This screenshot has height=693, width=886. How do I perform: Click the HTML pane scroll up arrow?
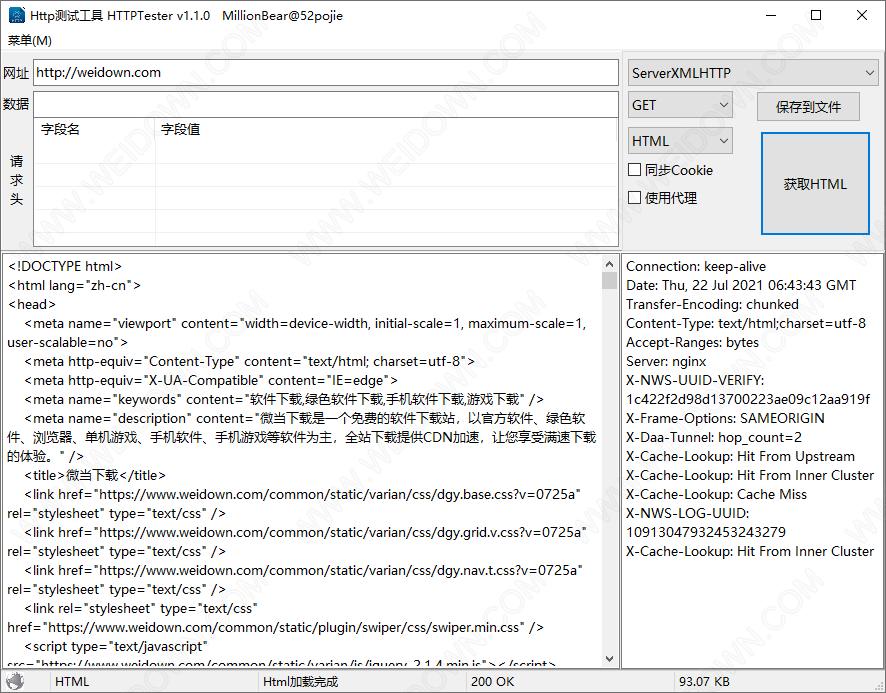pos(609,264)
